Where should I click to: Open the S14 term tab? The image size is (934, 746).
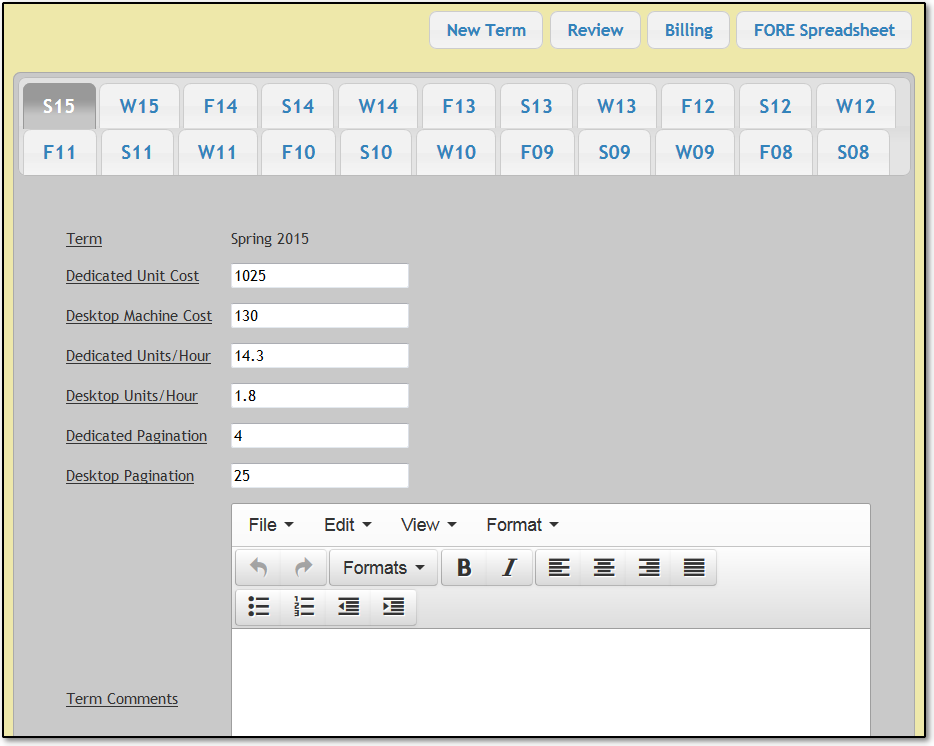click(298, 106)
